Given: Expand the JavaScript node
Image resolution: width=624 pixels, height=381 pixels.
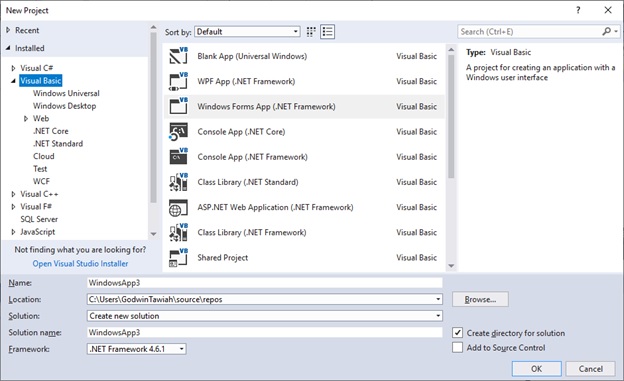Looking at the screenshot, I should (x=13, y=232).
